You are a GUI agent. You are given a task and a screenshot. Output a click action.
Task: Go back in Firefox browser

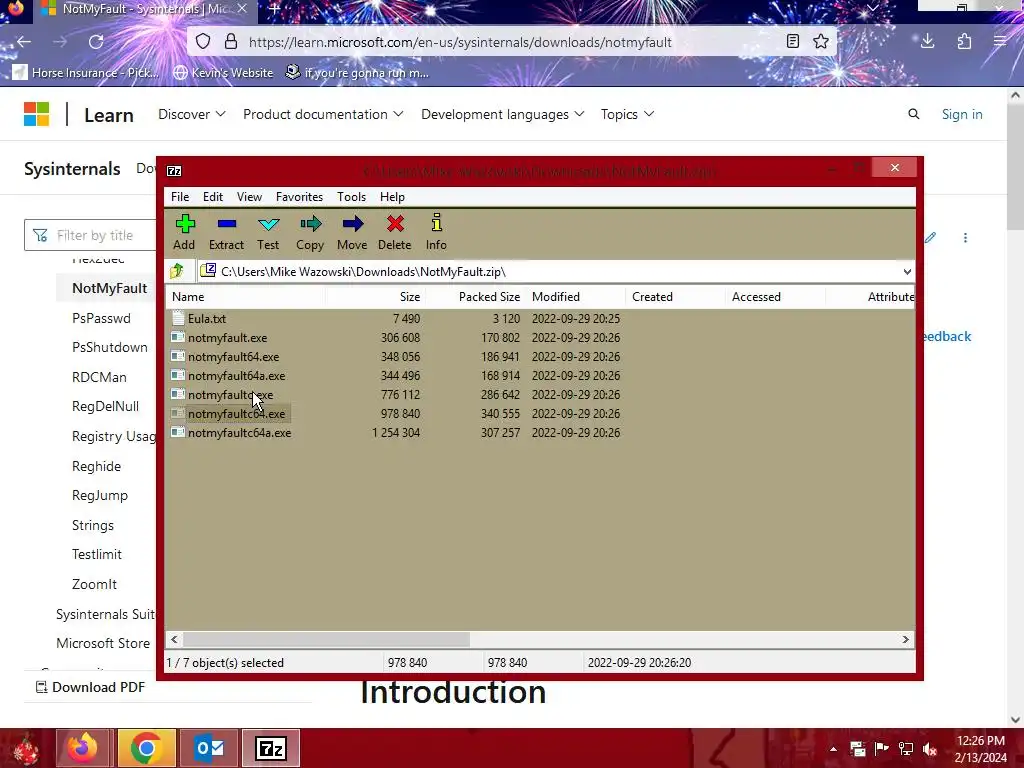(x=24, y=42)
